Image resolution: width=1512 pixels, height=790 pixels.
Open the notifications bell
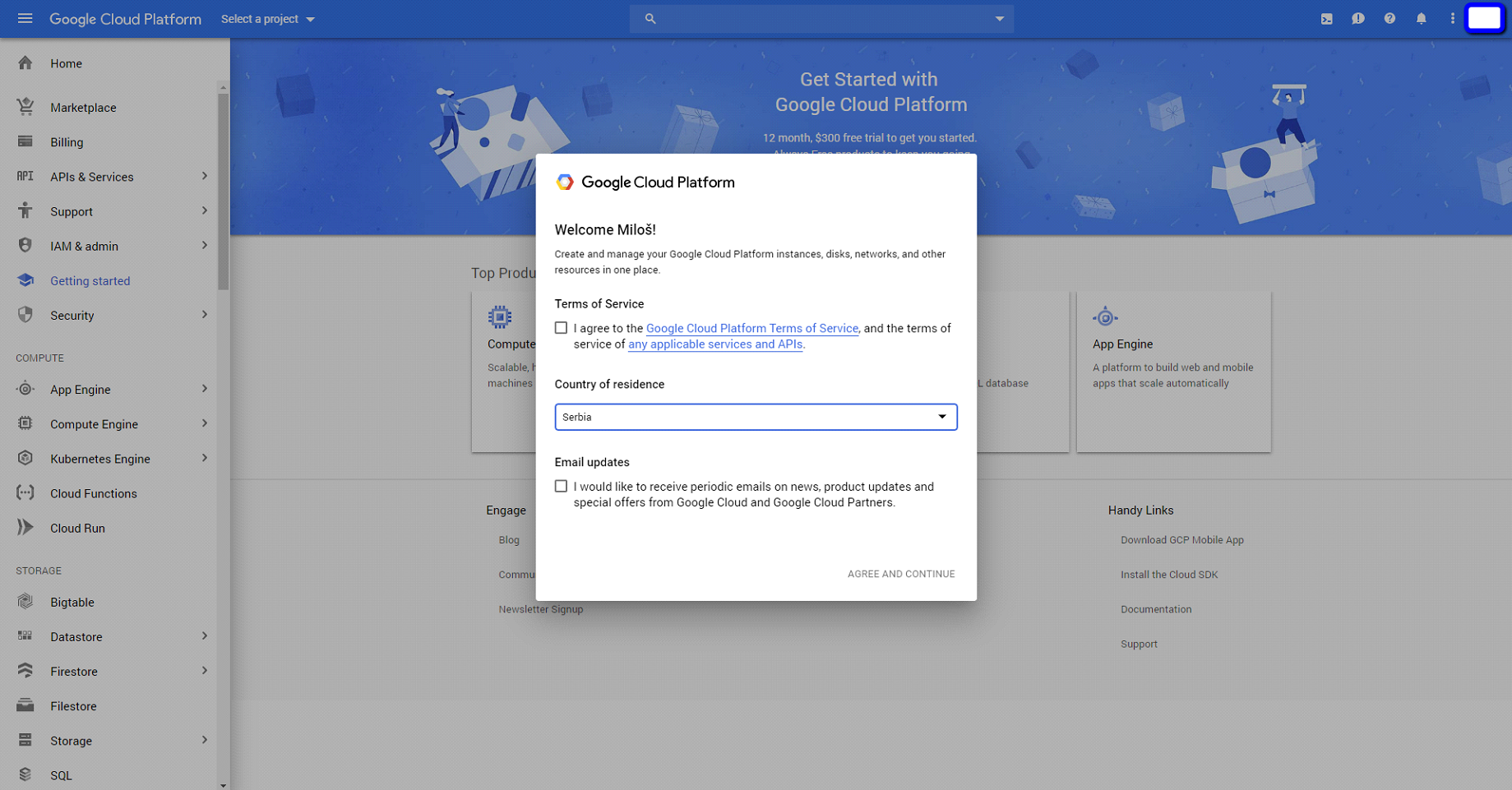point(1421,18)
